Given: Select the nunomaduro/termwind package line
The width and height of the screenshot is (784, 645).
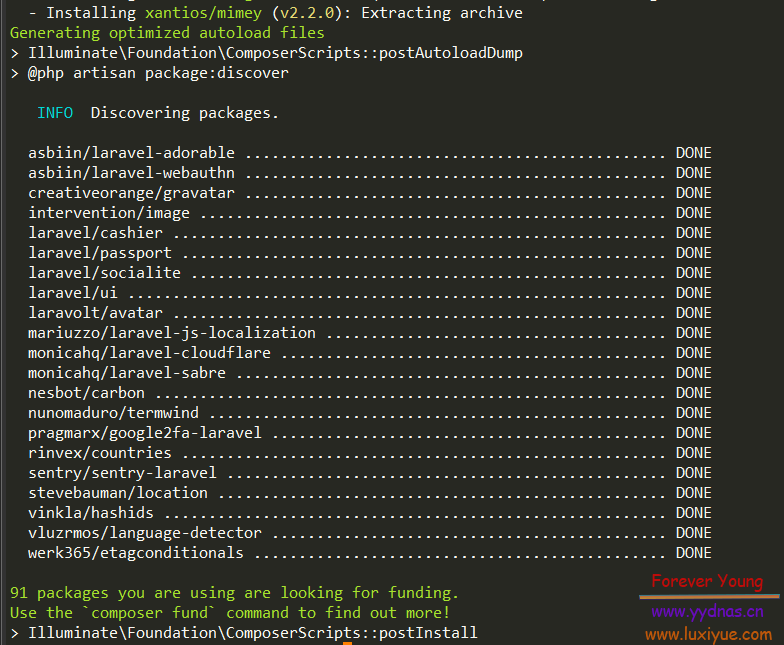Looking at the screenshot, I should pos(370,413).
